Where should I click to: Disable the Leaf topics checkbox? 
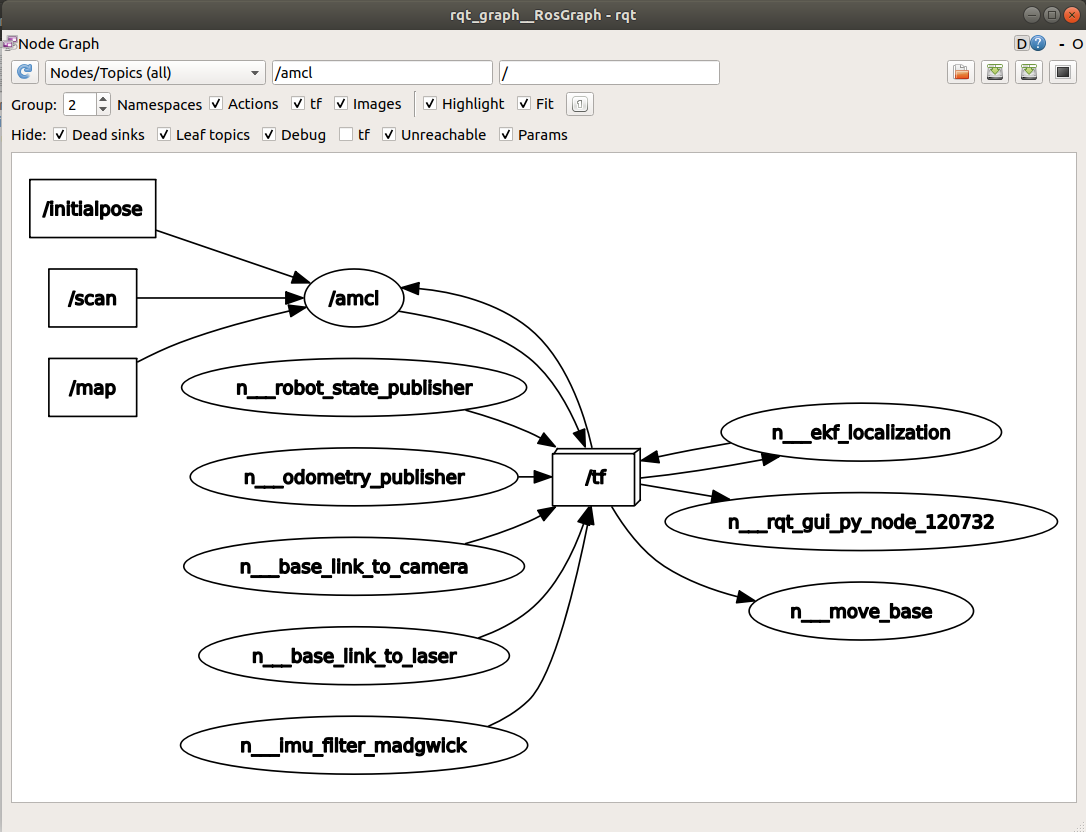[164, 135]
